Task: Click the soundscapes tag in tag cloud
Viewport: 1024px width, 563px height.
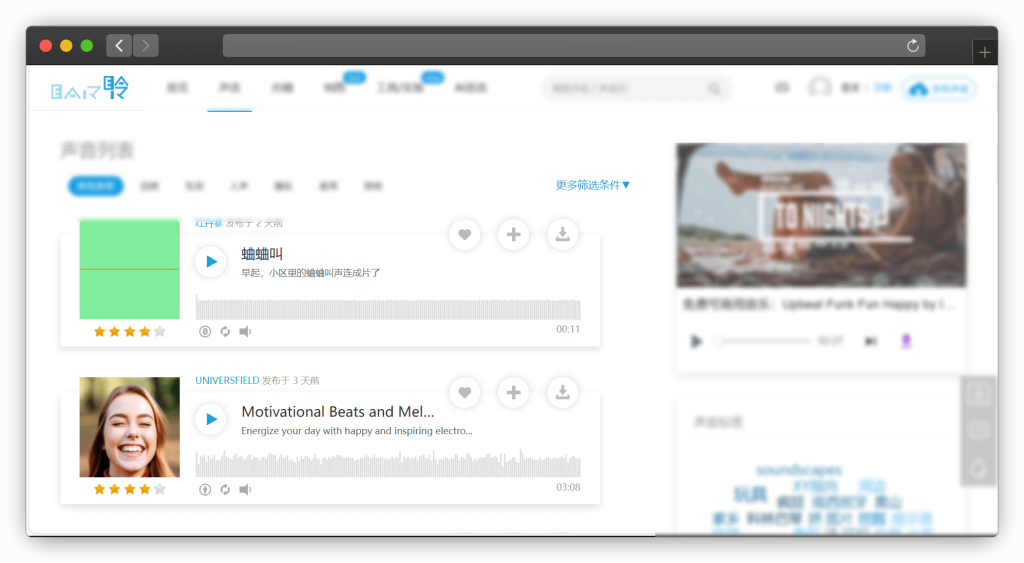Action: (x=799, y=470)
